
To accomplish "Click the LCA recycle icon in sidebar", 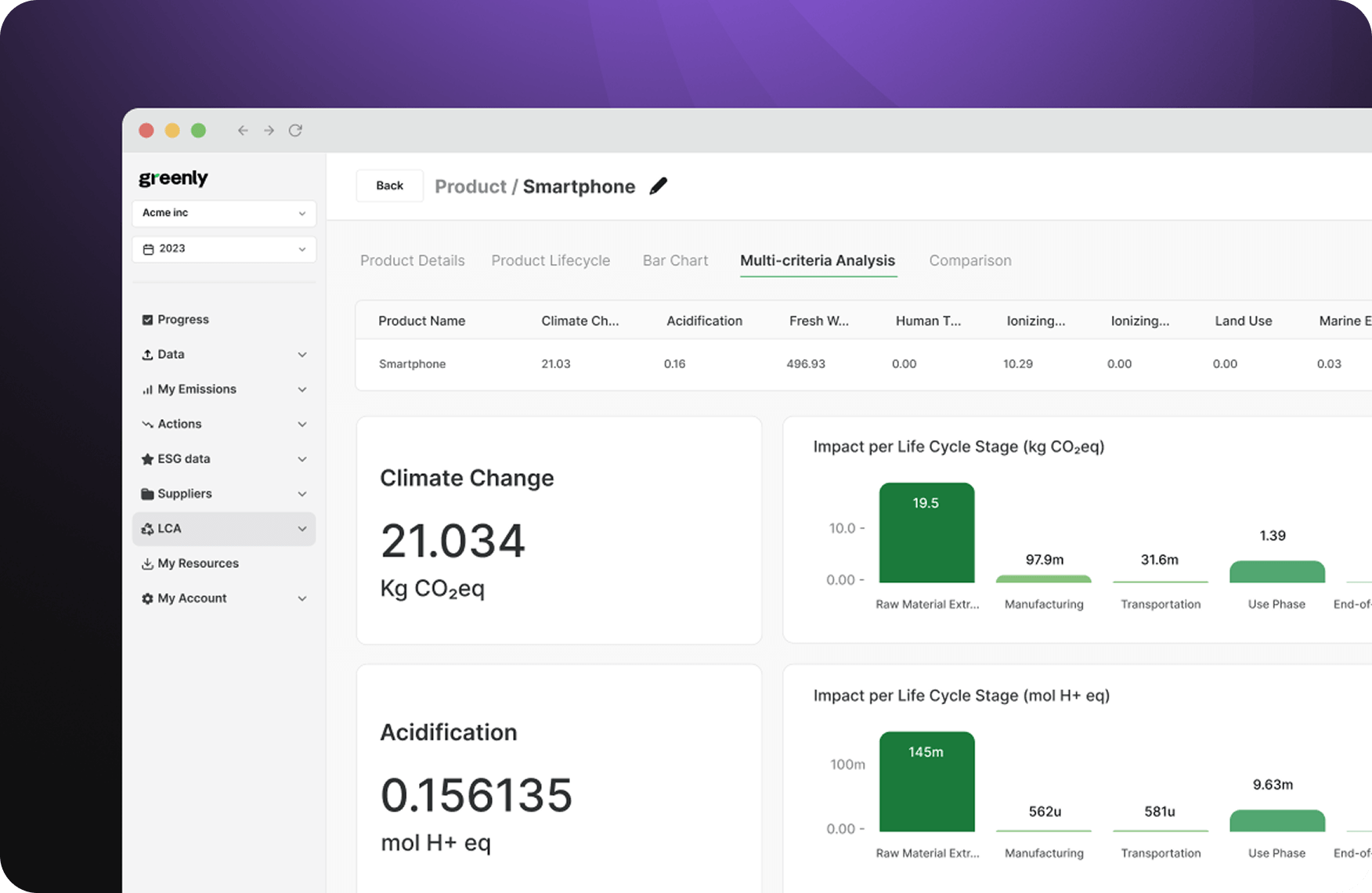I will click(147, 529).
